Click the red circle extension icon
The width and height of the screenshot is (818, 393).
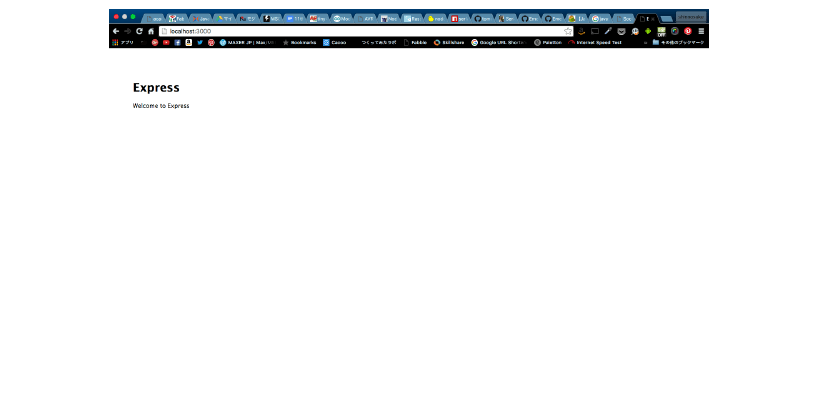[x=688, y=31]
